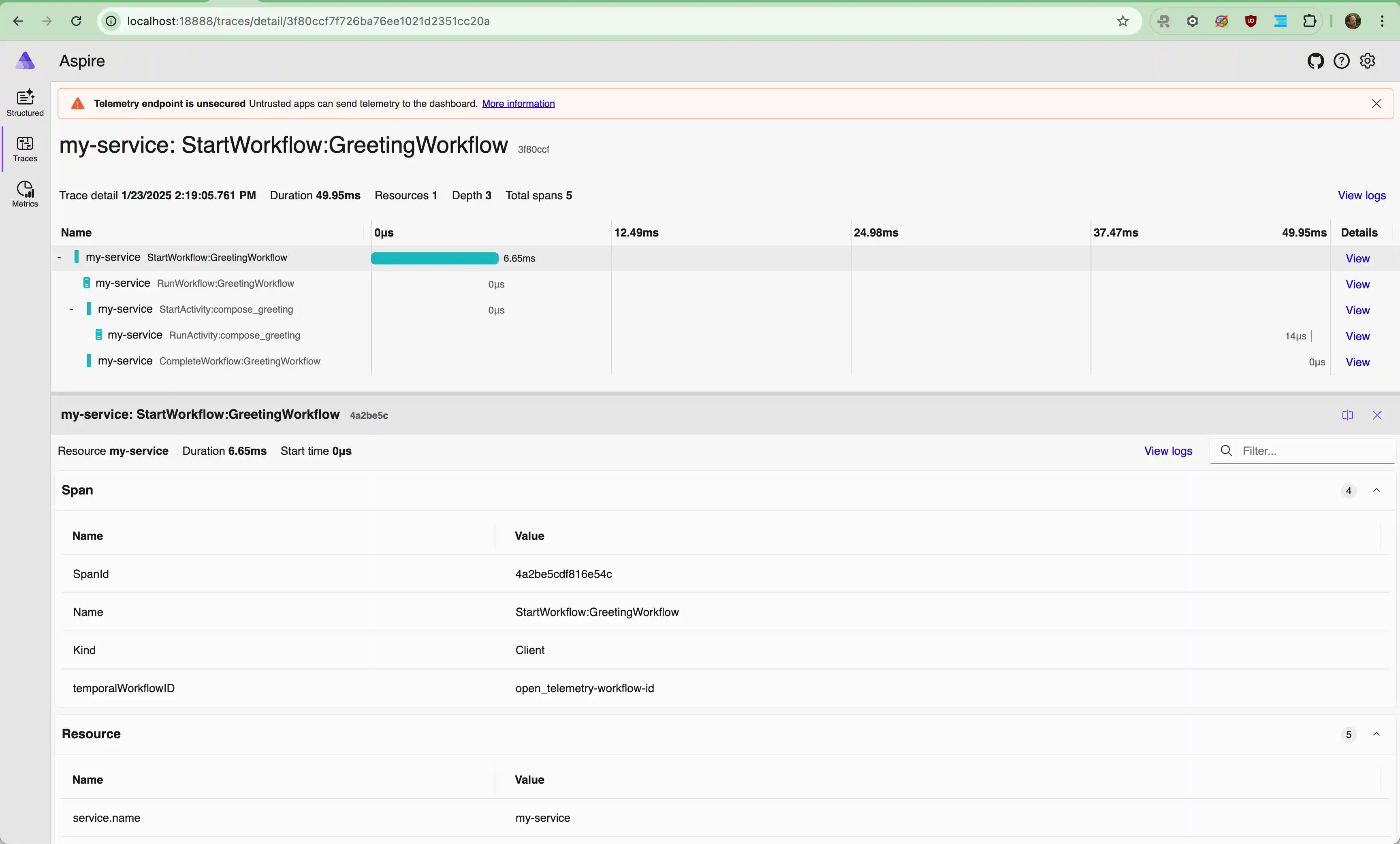Viewport: 1400px width, 844px height.
Task: Toggle span details panel split orientation
Action: [x=1348, y=415]
